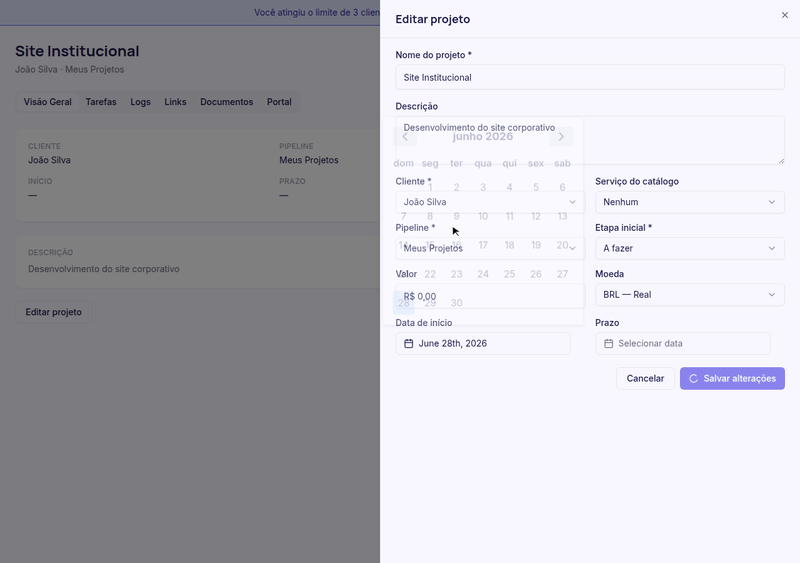Select day 19 in the calendar

[536, 245]
